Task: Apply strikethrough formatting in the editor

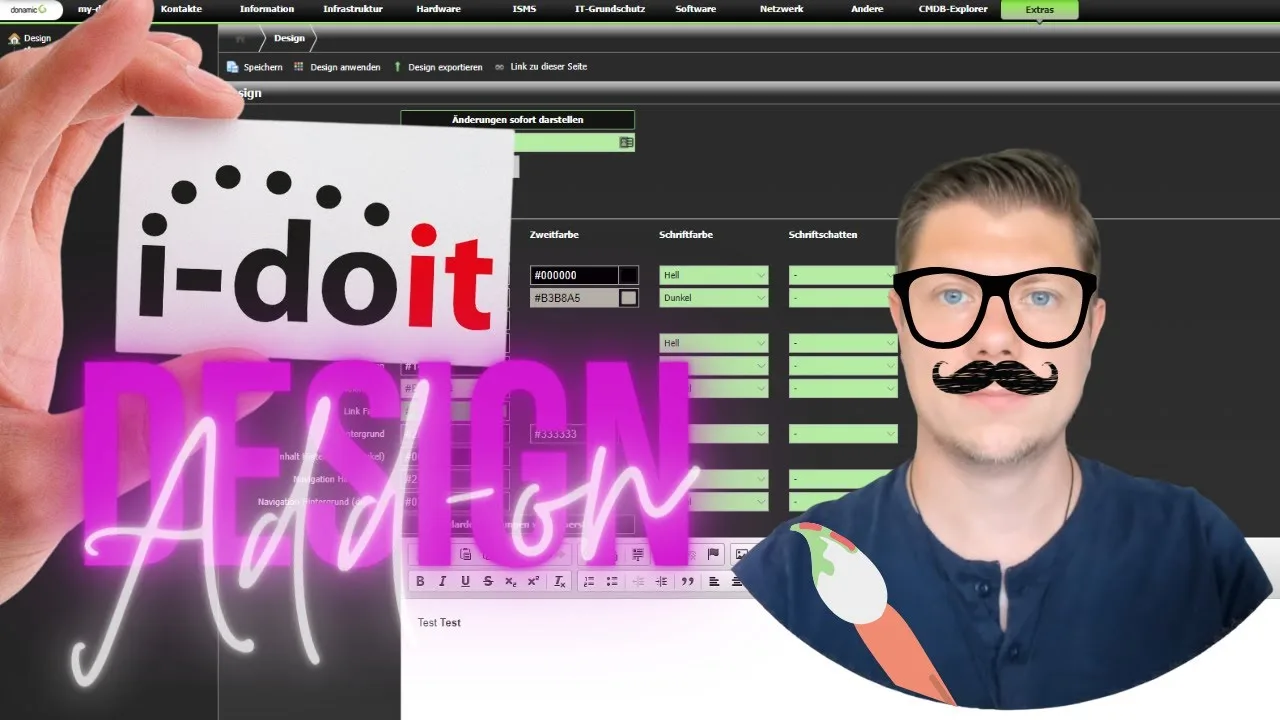Action: coord(488,581)
